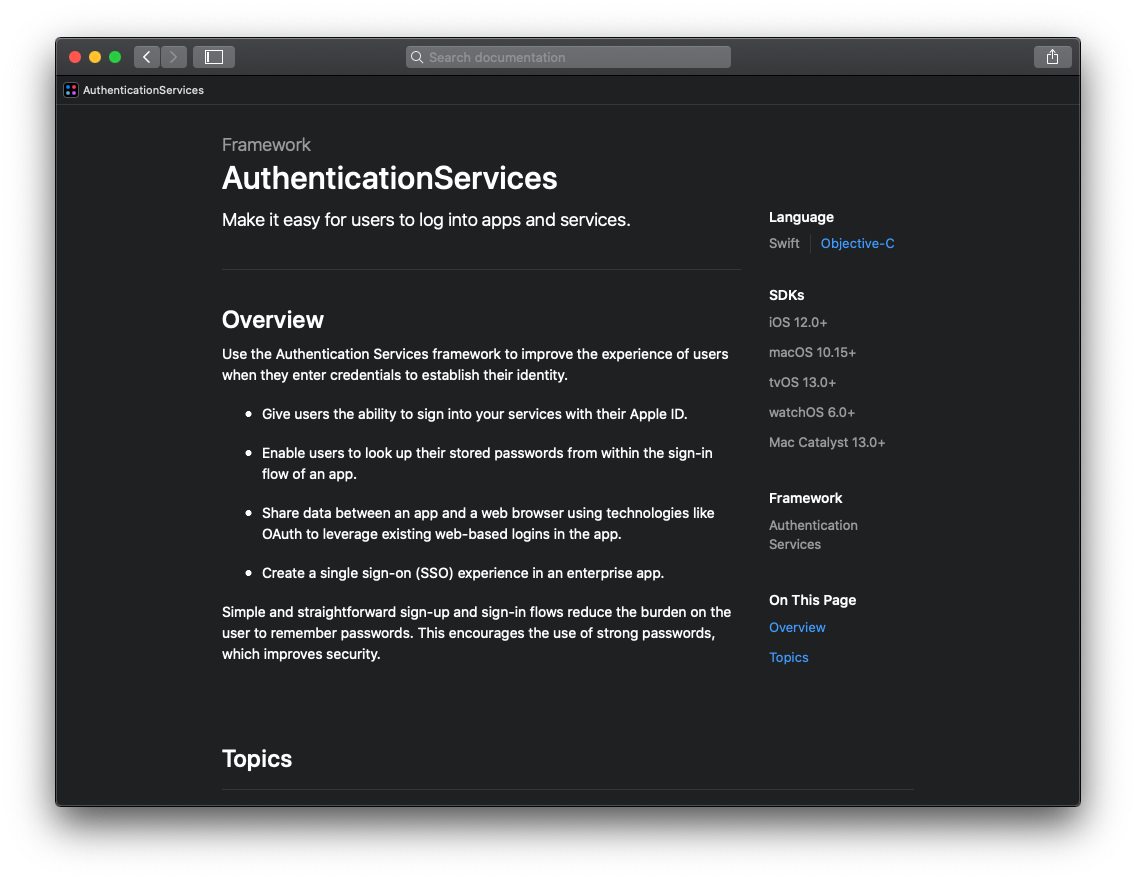Click the tvOS 13.0+ SDK entry
Image resolution: width=1136 pixels, height=880 pixels.
[802, 382]
